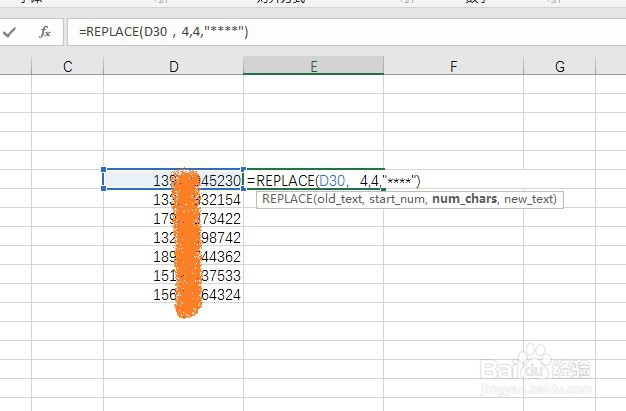Select cell ending in 44362
The width and height of the screenshot is (626, 411).
coord(173,256)
